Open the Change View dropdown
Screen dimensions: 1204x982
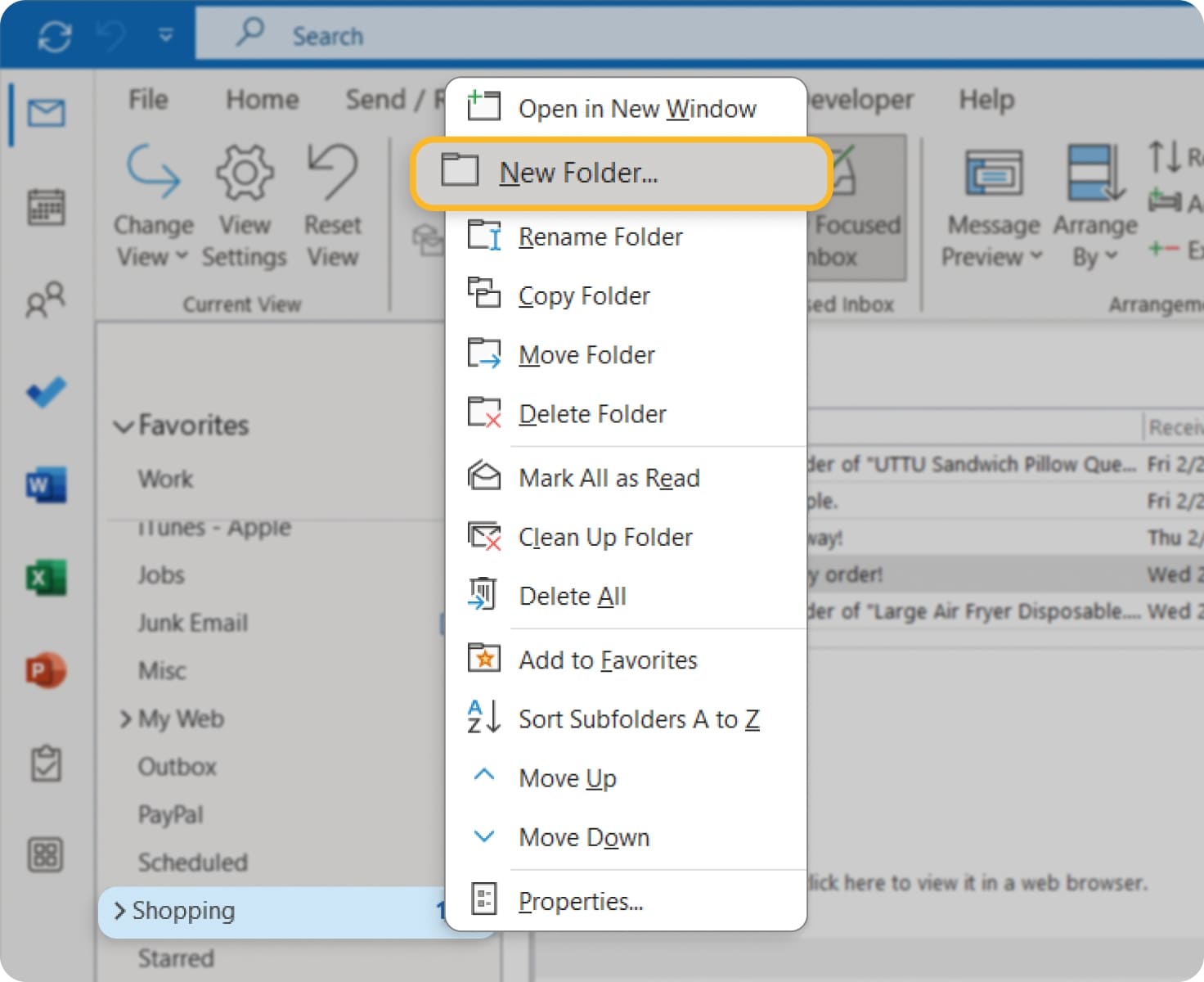point(153,205)
